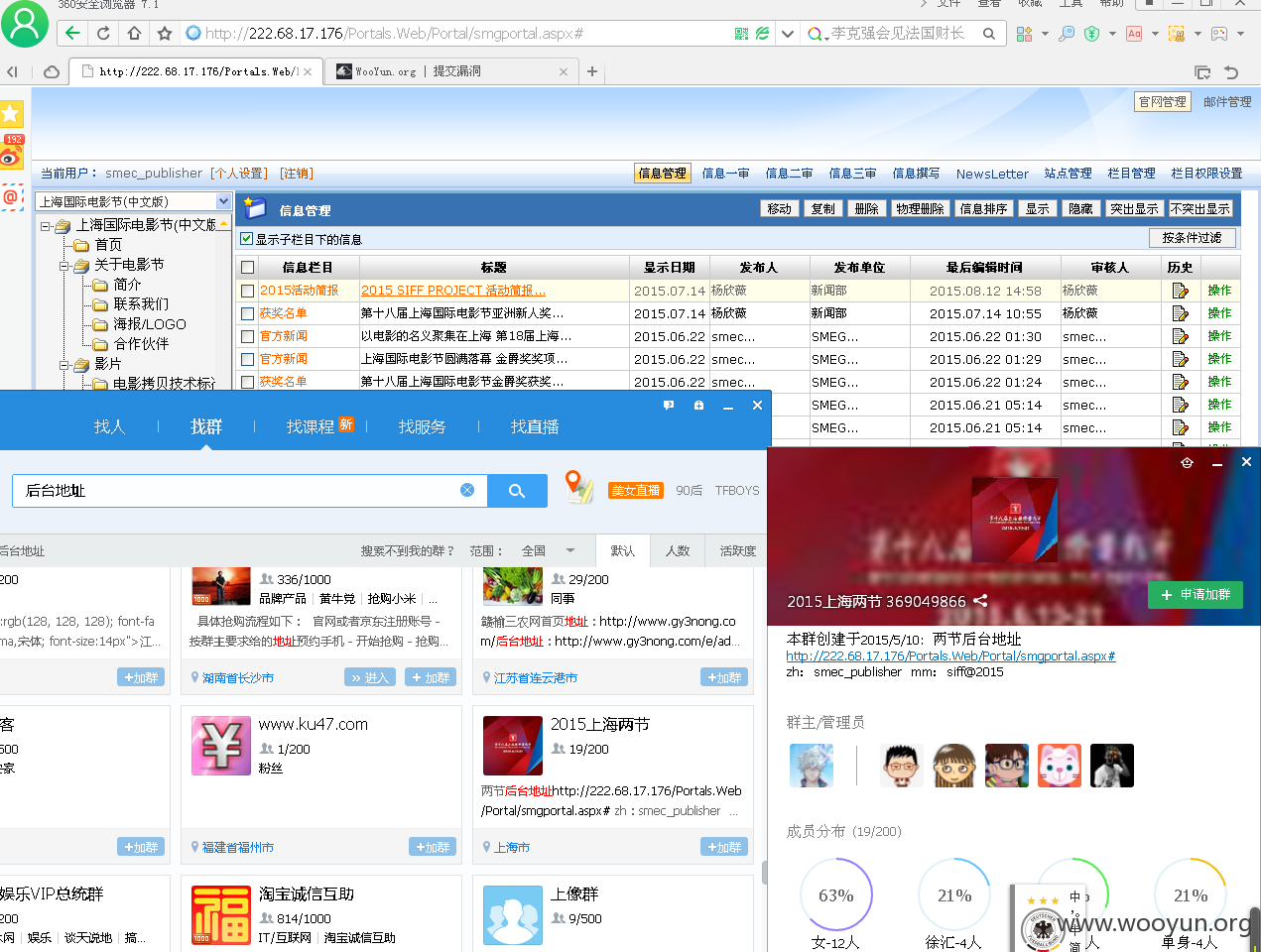Screen dimensions: 1261x952
Task: Click the yellow favorites star in sidebar
Action: 11,113
